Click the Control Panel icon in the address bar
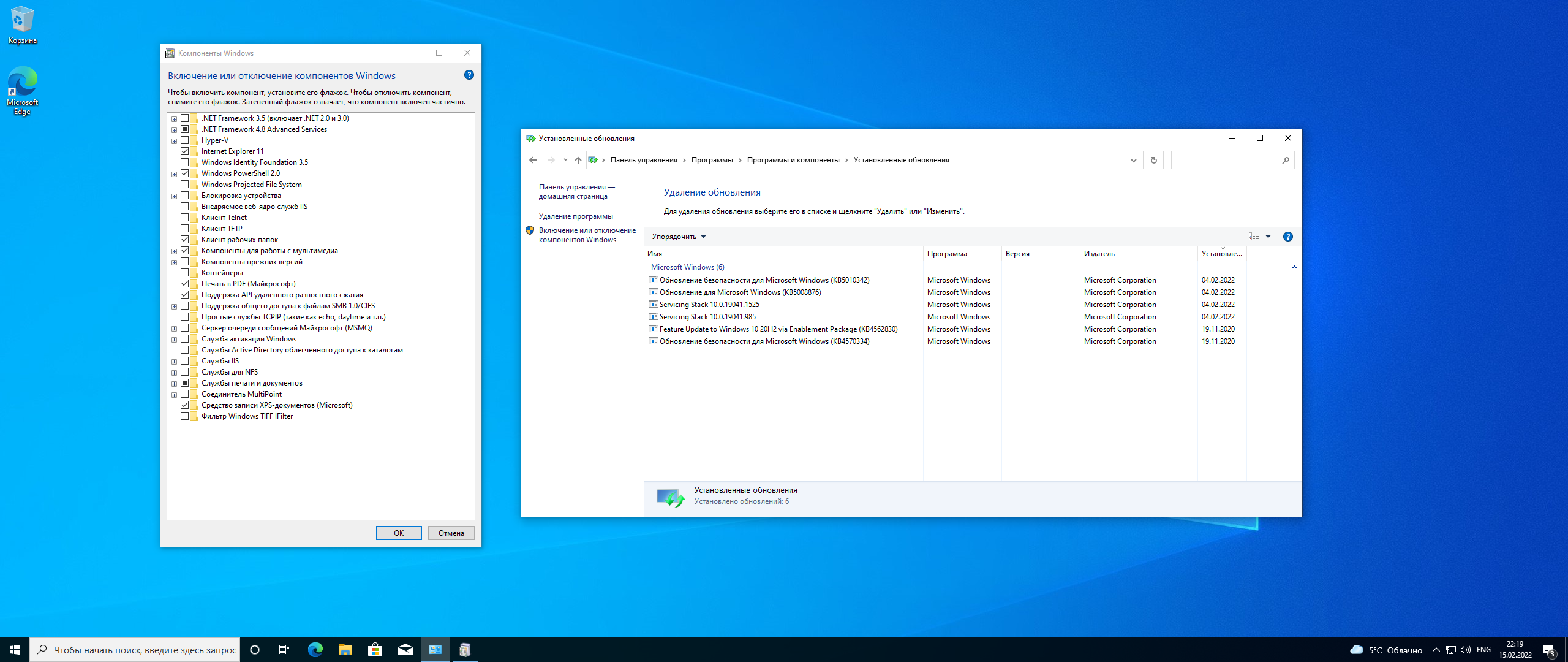The width and height of the screenshot is (1568, 662). coord(593,160)
